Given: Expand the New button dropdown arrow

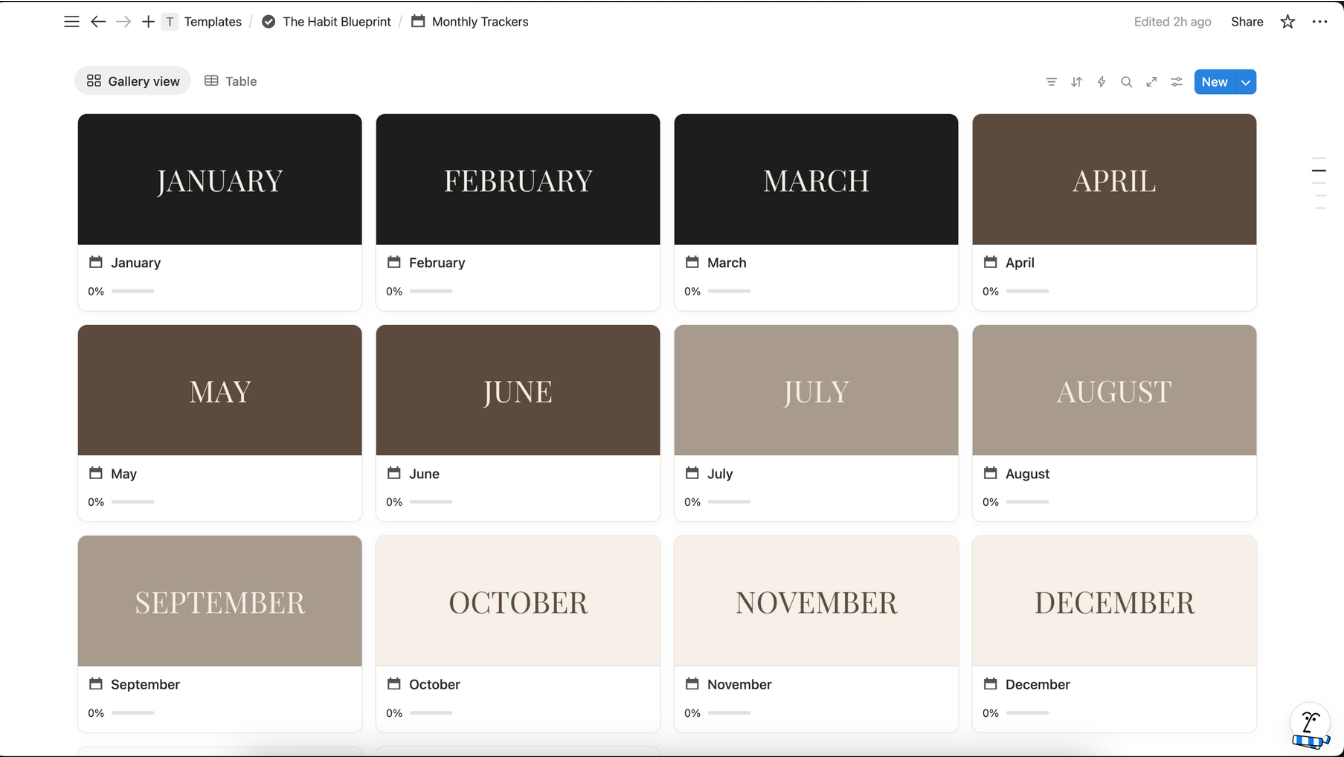Looking at the screenshot, I should pyautogui.click(x=1246, y=82).
